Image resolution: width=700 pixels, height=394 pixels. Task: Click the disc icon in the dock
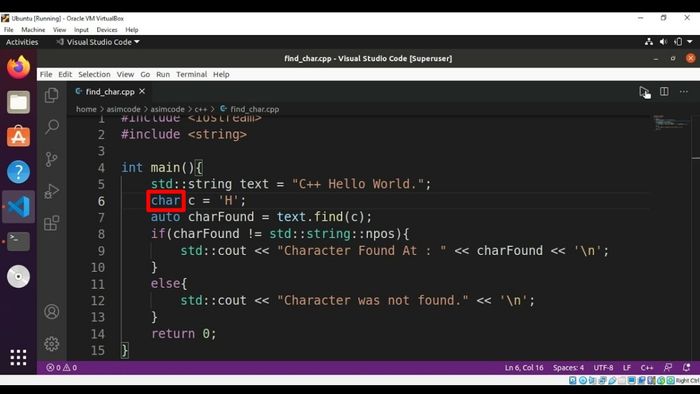coord(18,276)
